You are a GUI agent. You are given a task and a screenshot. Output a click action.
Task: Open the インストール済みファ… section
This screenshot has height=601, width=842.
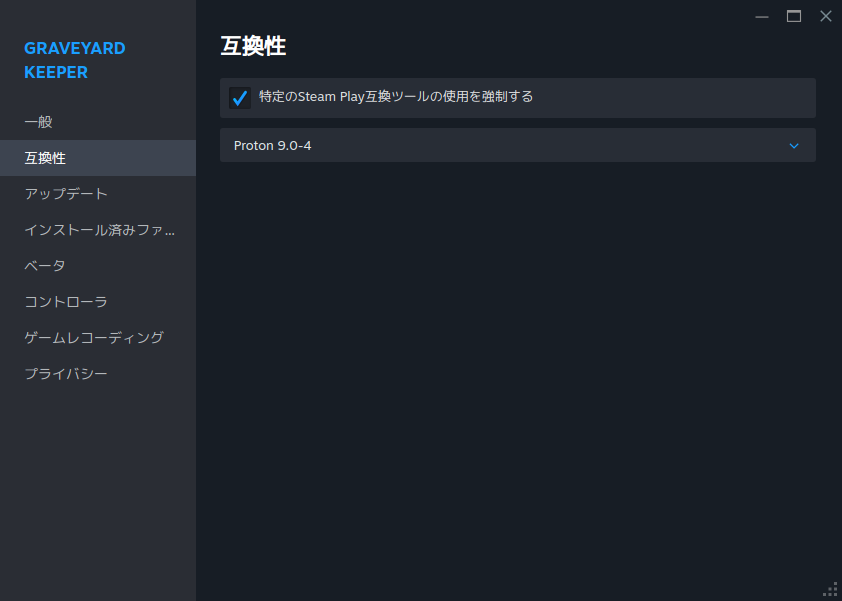[x=99, y=230]
